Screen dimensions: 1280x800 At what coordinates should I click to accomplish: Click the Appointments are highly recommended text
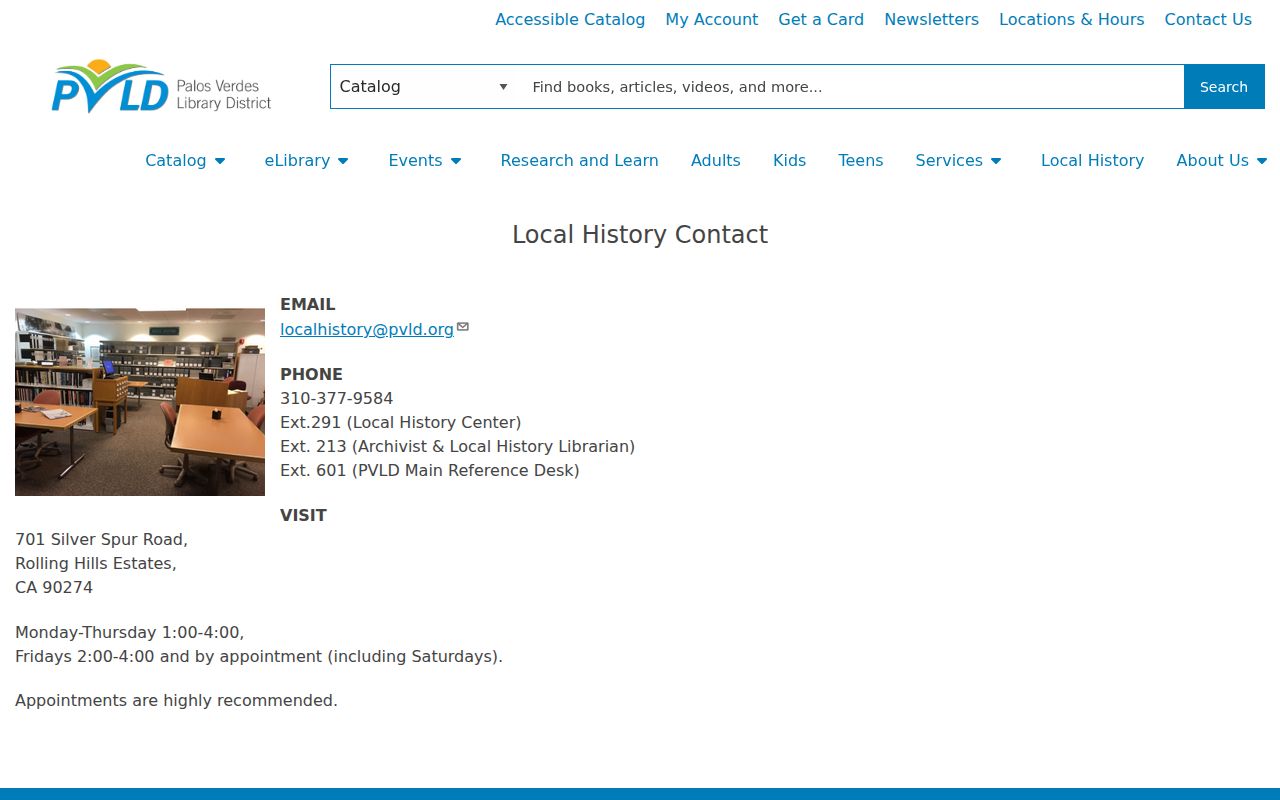coord(177,700)
